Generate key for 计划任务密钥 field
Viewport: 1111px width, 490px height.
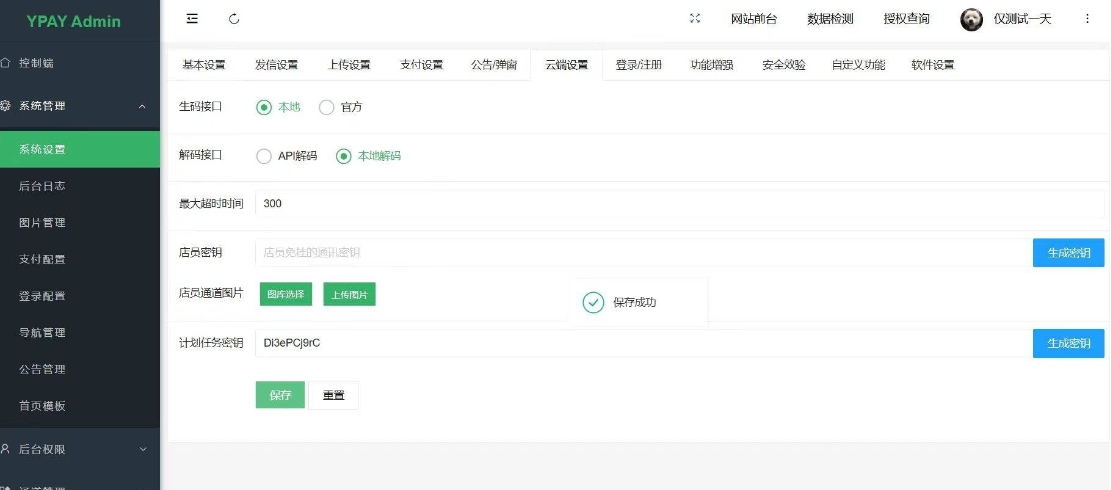click(1068, 343)
